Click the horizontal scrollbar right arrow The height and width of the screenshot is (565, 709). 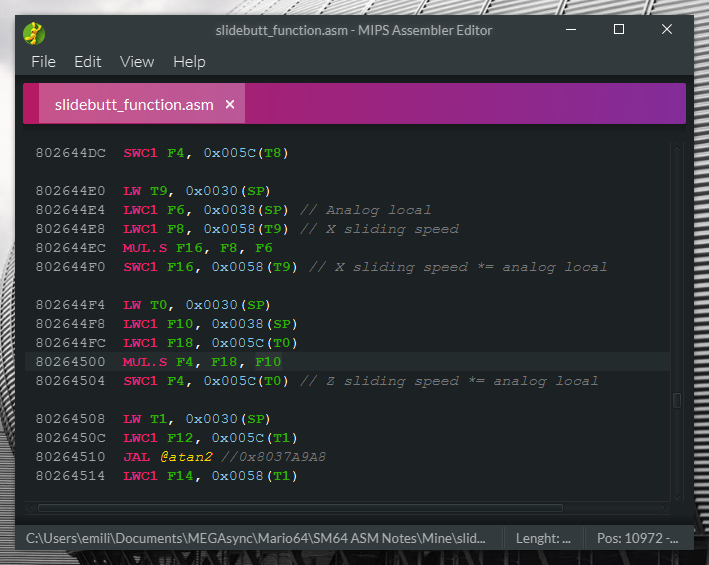(664, 508)
